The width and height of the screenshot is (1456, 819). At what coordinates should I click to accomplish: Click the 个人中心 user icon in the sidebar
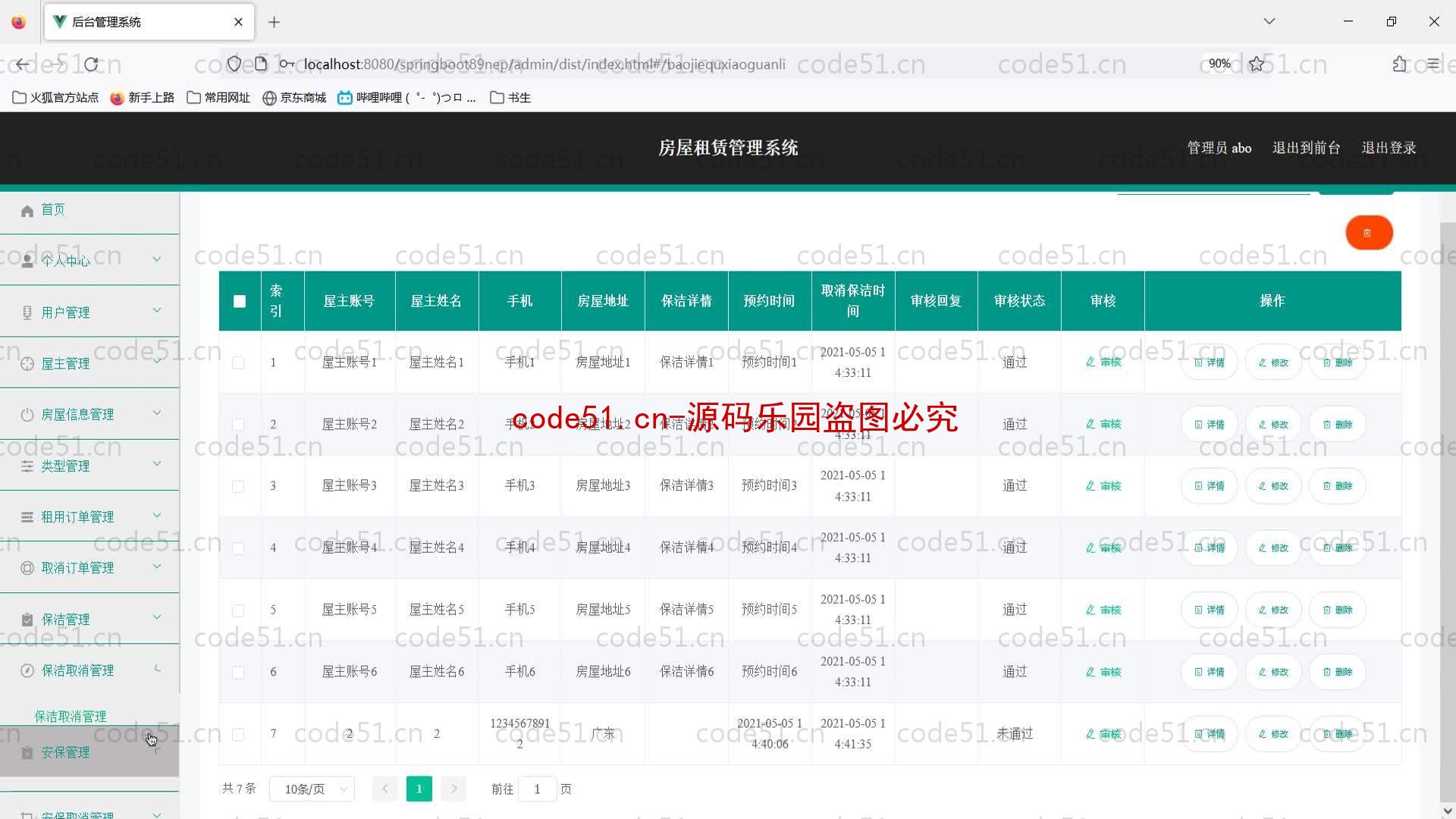point(27,261)
